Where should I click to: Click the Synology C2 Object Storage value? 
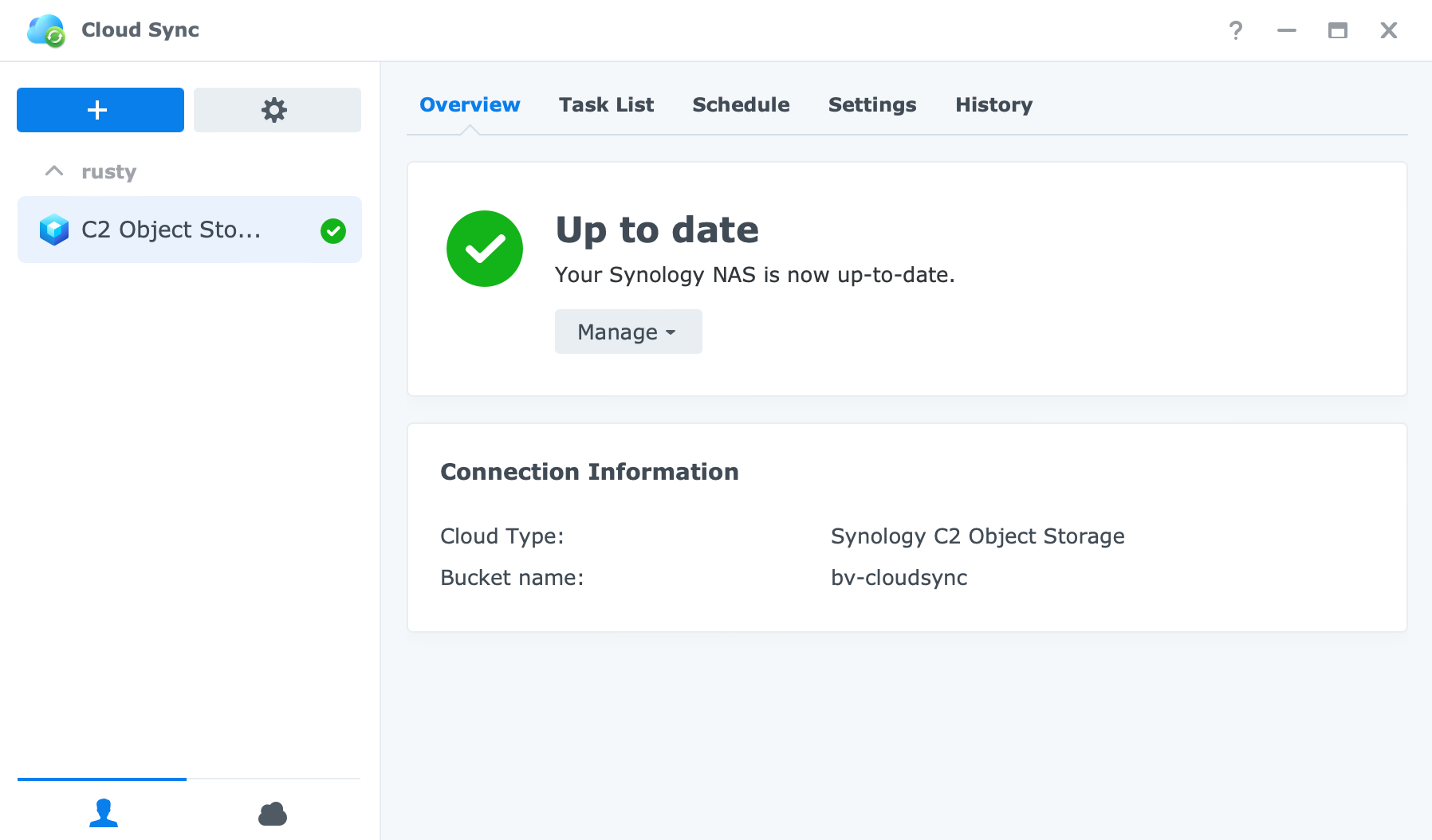tap(978, 536)
